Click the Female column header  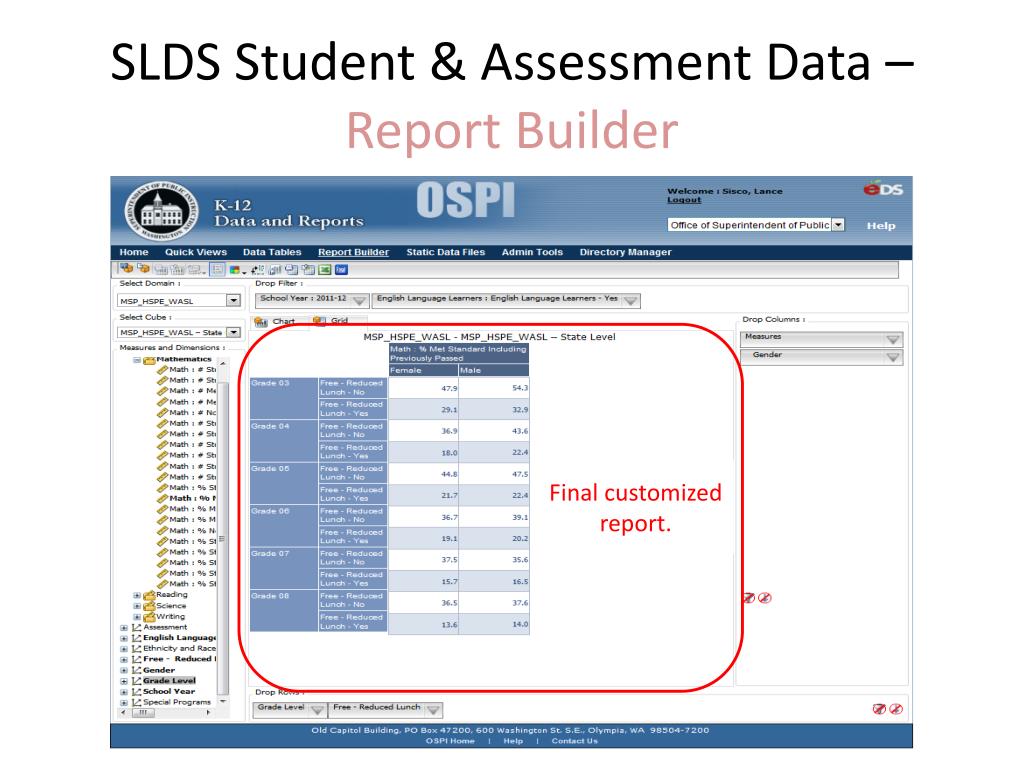(x=423, y=370)
